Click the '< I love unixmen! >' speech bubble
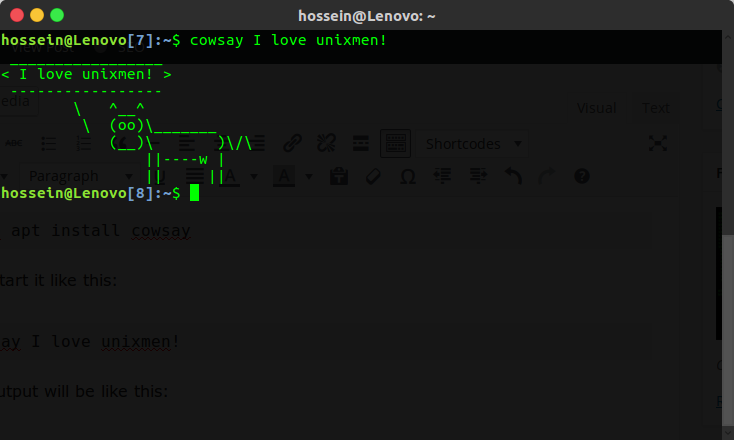Viewport: 734px width, 440px height. pyautogui.click(x=86, y=74)
